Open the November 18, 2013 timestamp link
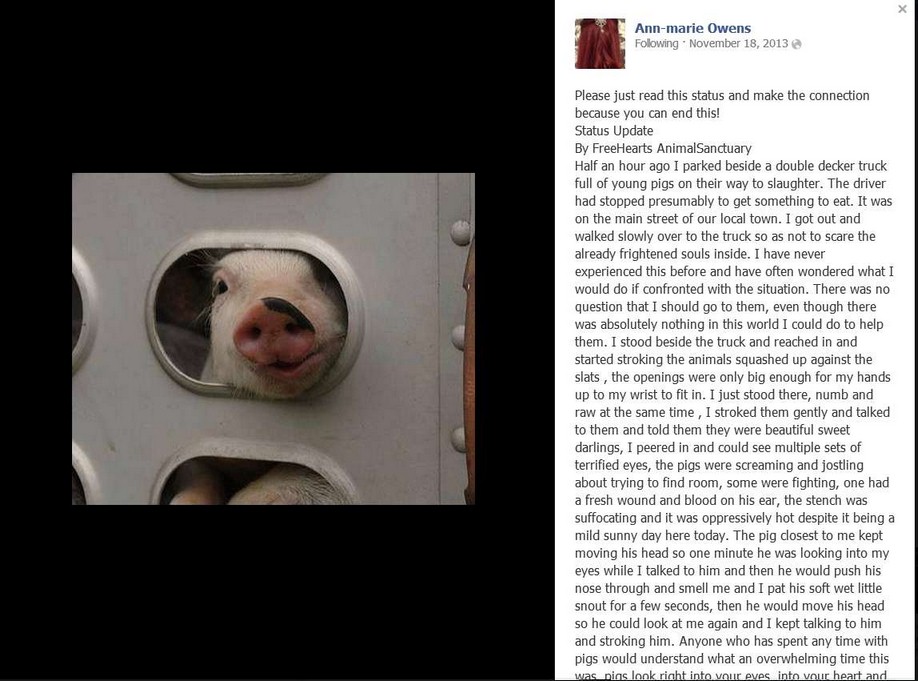 pos(738,43)
